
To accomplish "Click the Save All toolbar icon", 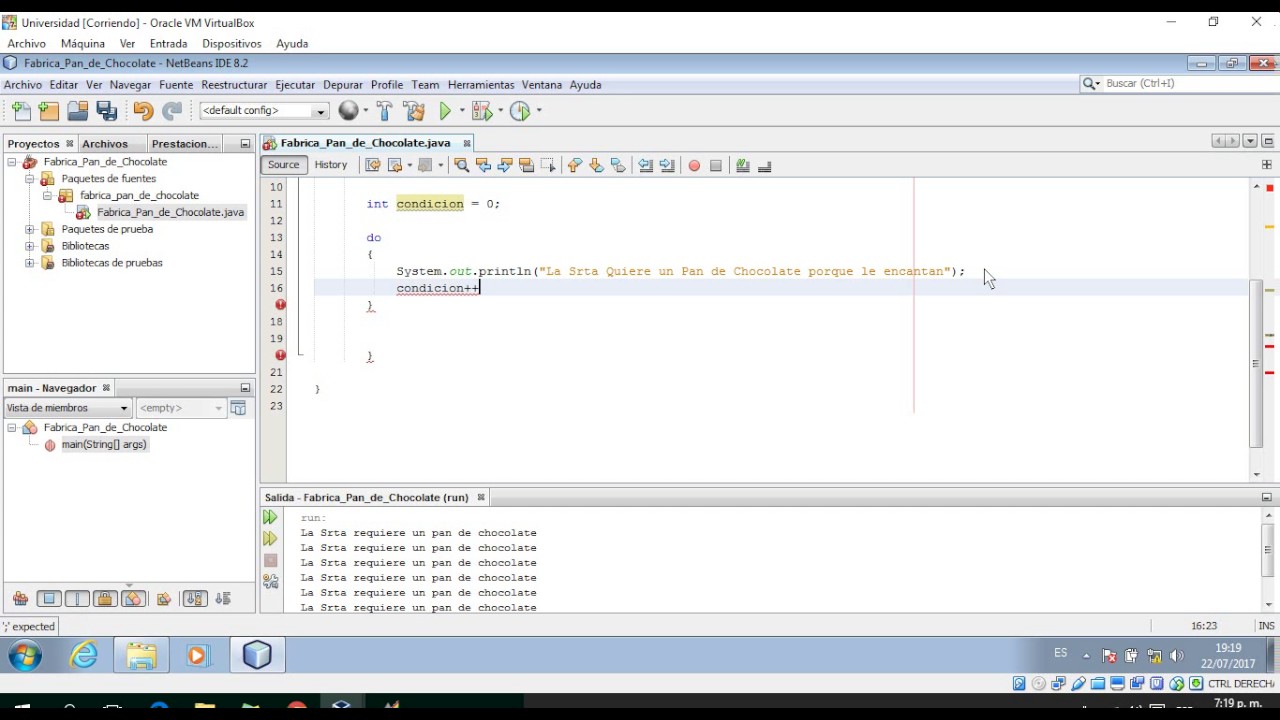I will (106, 111).
